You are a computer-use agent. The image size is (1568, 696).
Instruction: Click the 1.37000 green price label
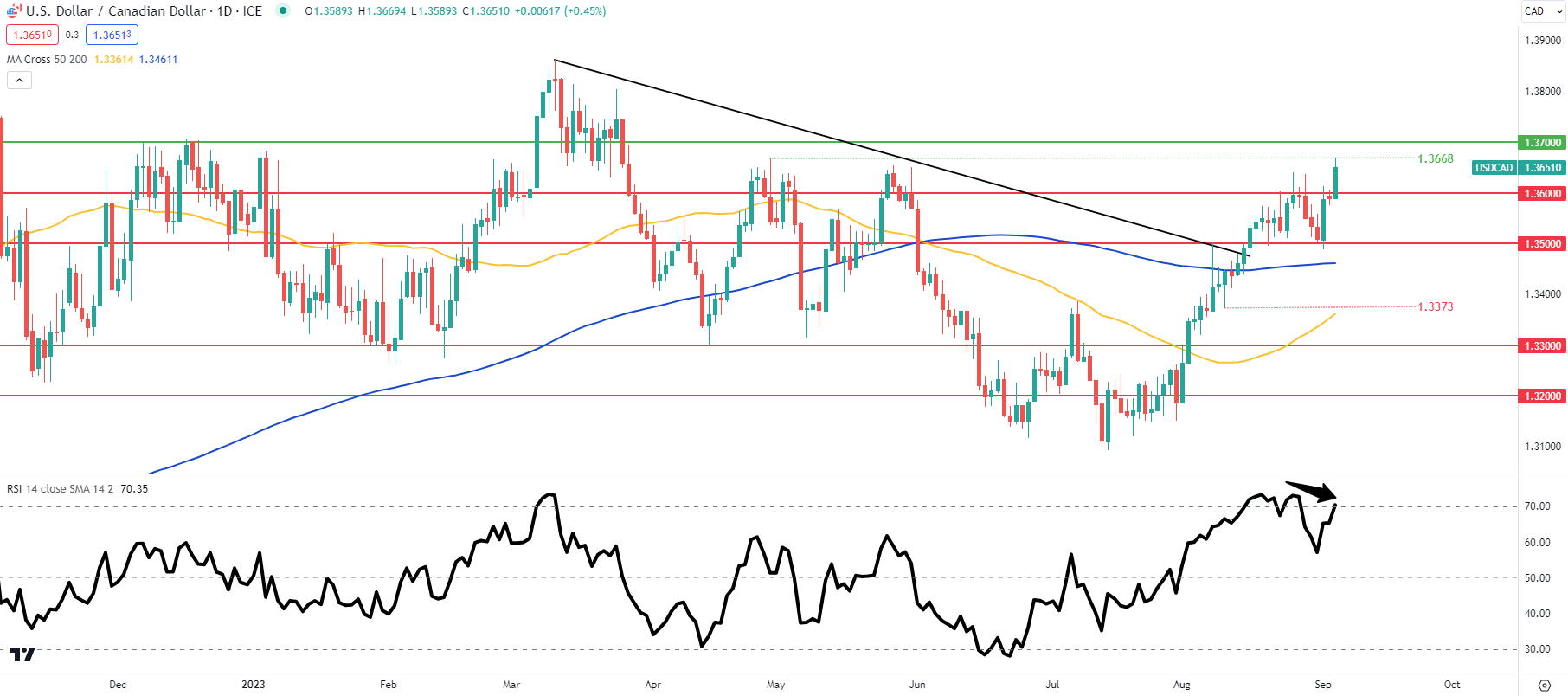(1542, 142)
